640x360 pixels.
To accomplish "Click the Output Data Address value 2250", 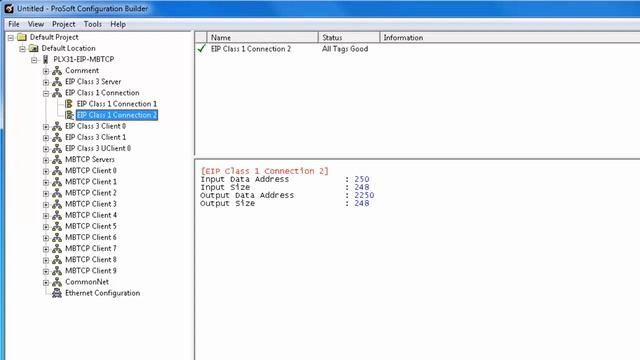I will [364, 195].
